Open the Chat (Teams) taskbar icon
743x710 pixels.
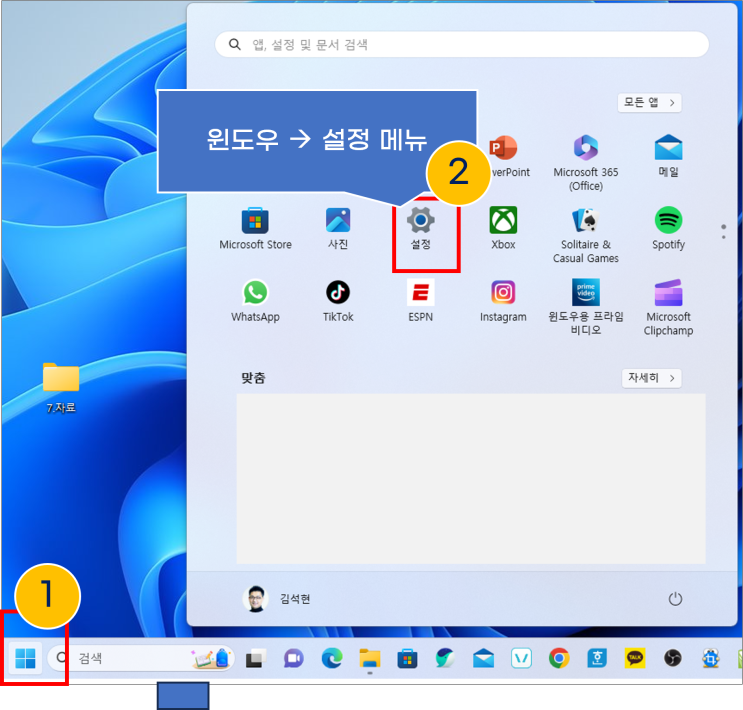293,658
